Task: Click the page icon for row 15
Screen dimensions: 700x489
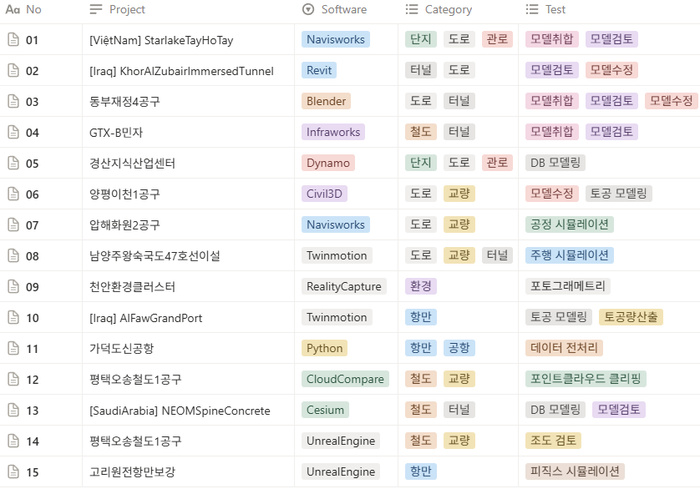Action: pyautogui.click(x=13, y=471)
